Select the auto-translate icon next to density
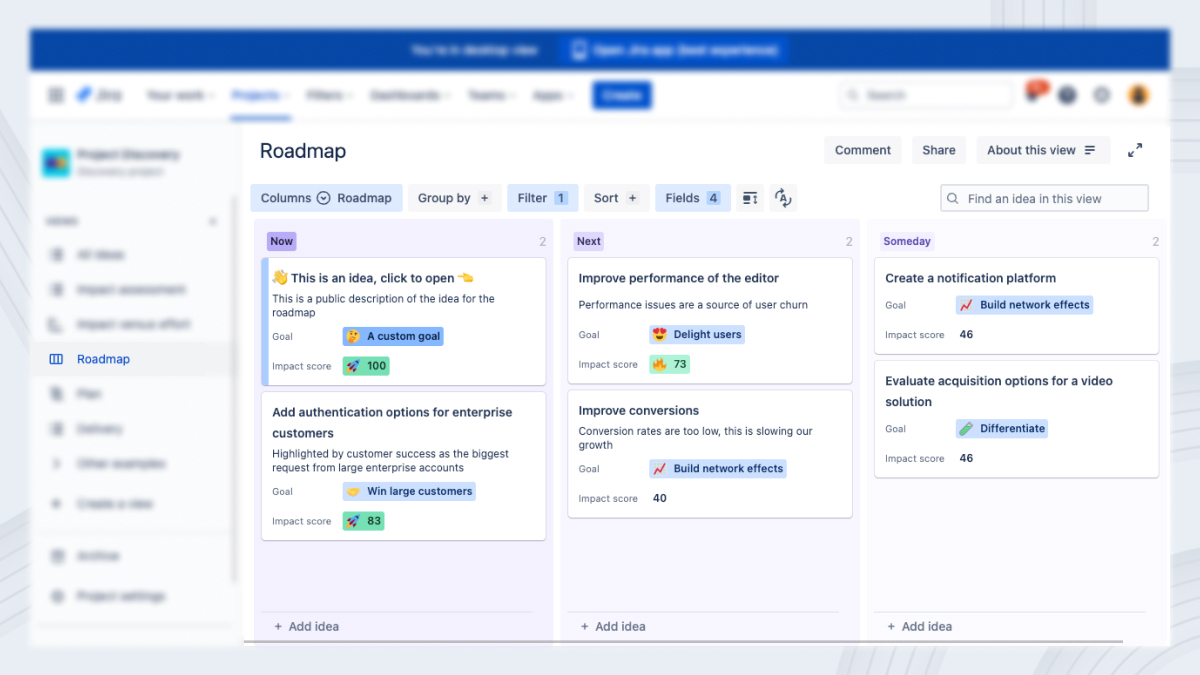This screenshot has width=1200, height=675. (783, 197)
